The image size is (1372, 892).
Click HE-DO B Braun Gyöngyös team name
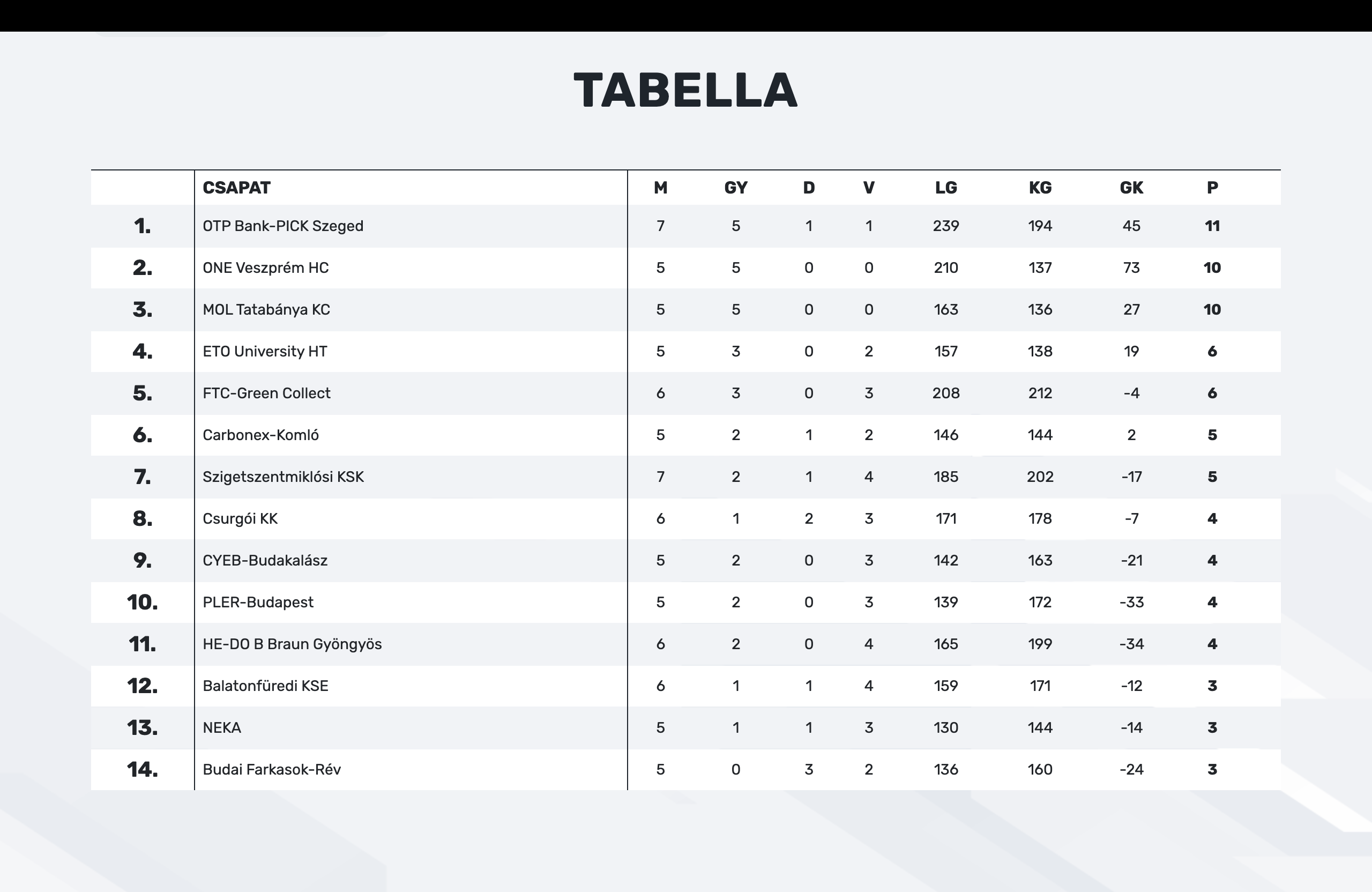292,644
